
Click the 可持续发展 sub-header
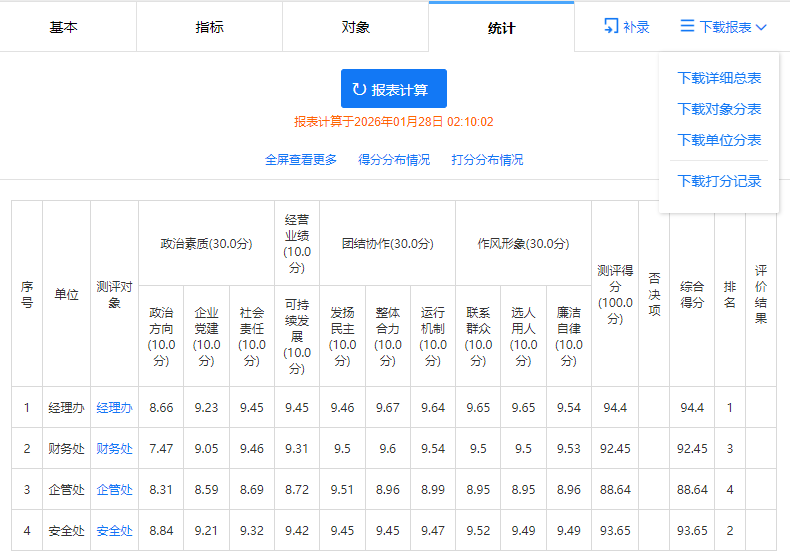(x=297, y=336)
